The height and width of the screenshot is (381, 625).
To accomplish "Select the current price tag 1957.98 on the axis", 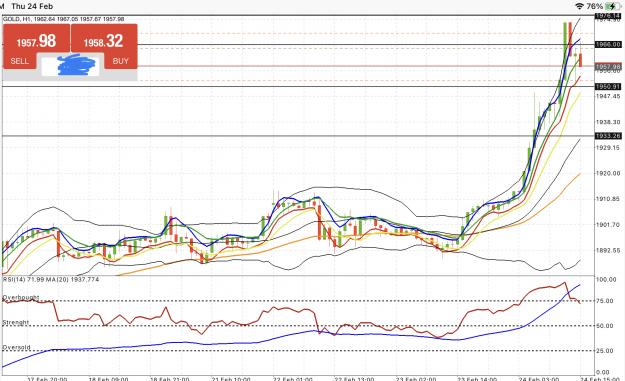I will 608,67.
